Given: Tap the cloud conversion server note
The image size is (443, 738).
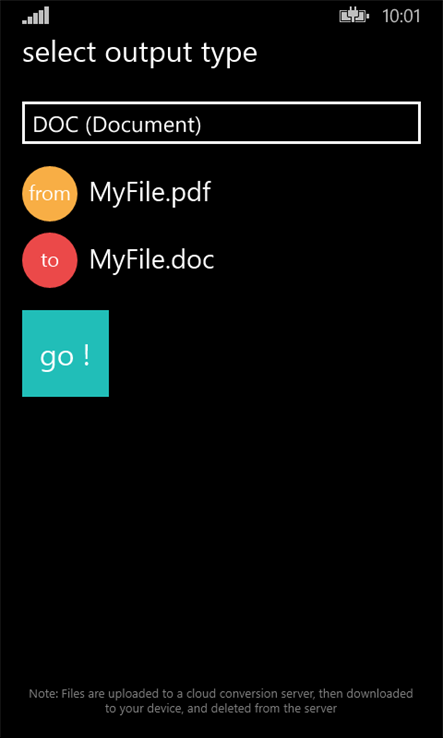Looking at the screenshot, I should tap(221, 701).
